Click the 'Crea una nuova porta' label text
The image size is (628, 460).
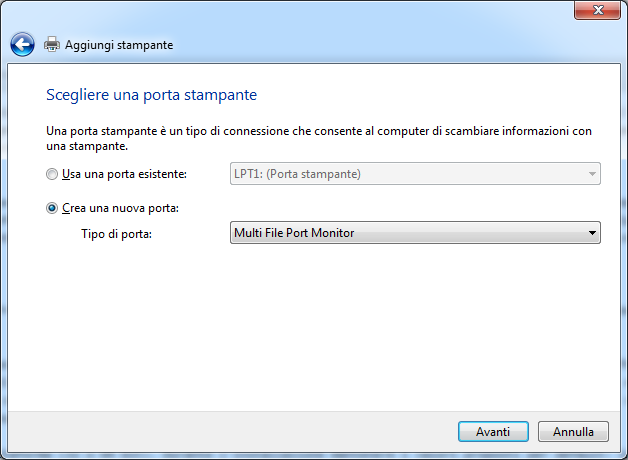(120, 208)
